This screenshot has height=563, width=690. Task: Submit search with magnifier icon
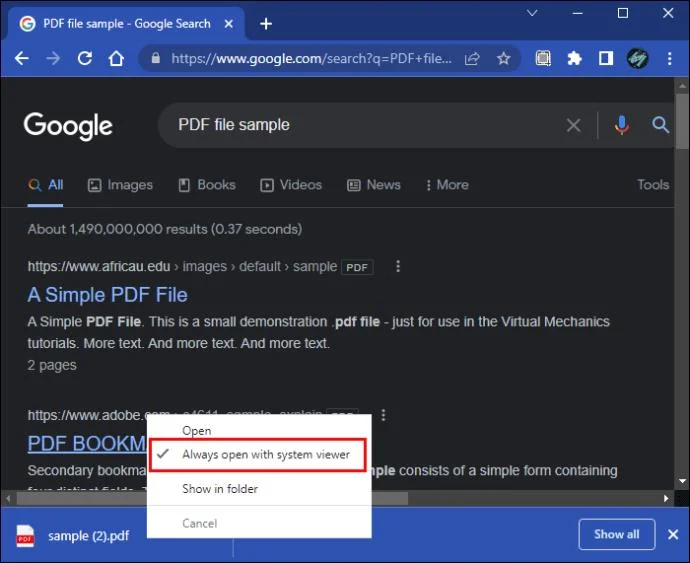(660, 125)
